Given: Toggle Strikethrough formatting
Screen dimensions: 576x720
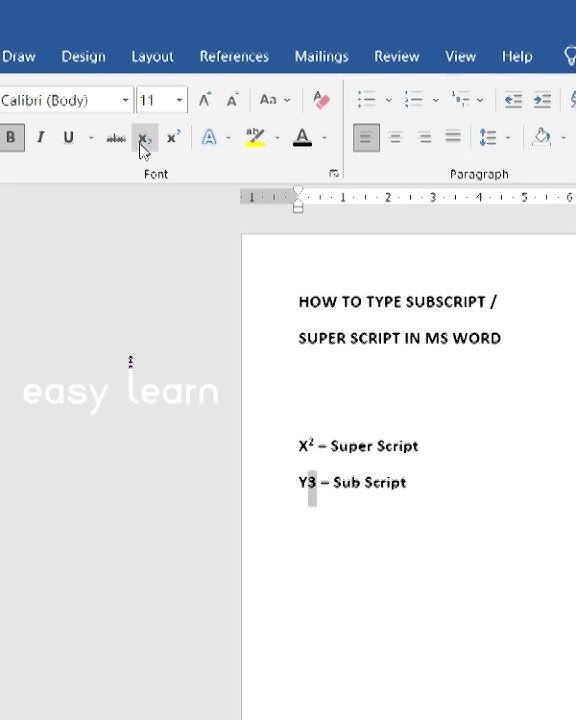Looking at the screenshot, I should pyautogui.click(x=116, y=138).
